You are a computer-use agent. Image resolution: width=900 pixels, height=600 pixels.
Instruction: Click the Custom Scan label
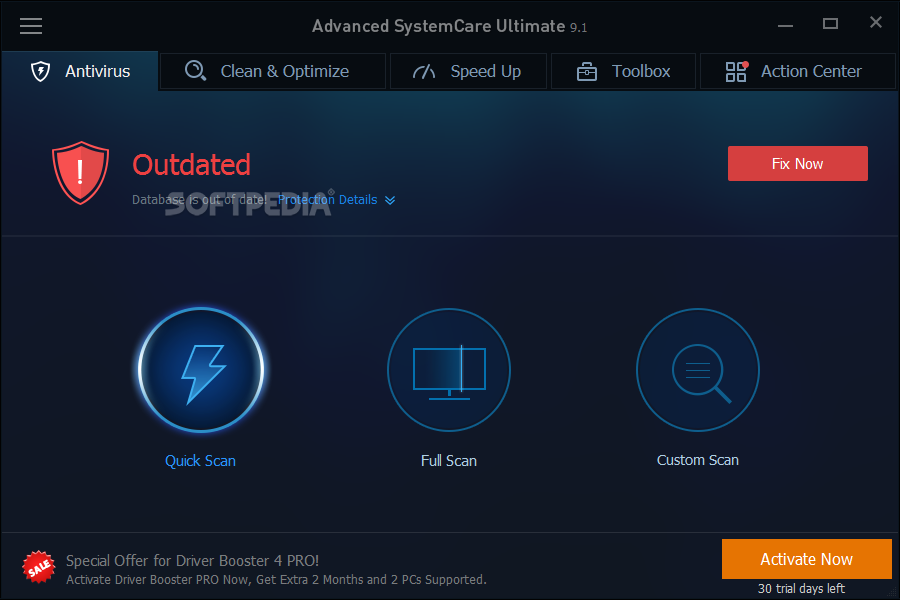698,460
